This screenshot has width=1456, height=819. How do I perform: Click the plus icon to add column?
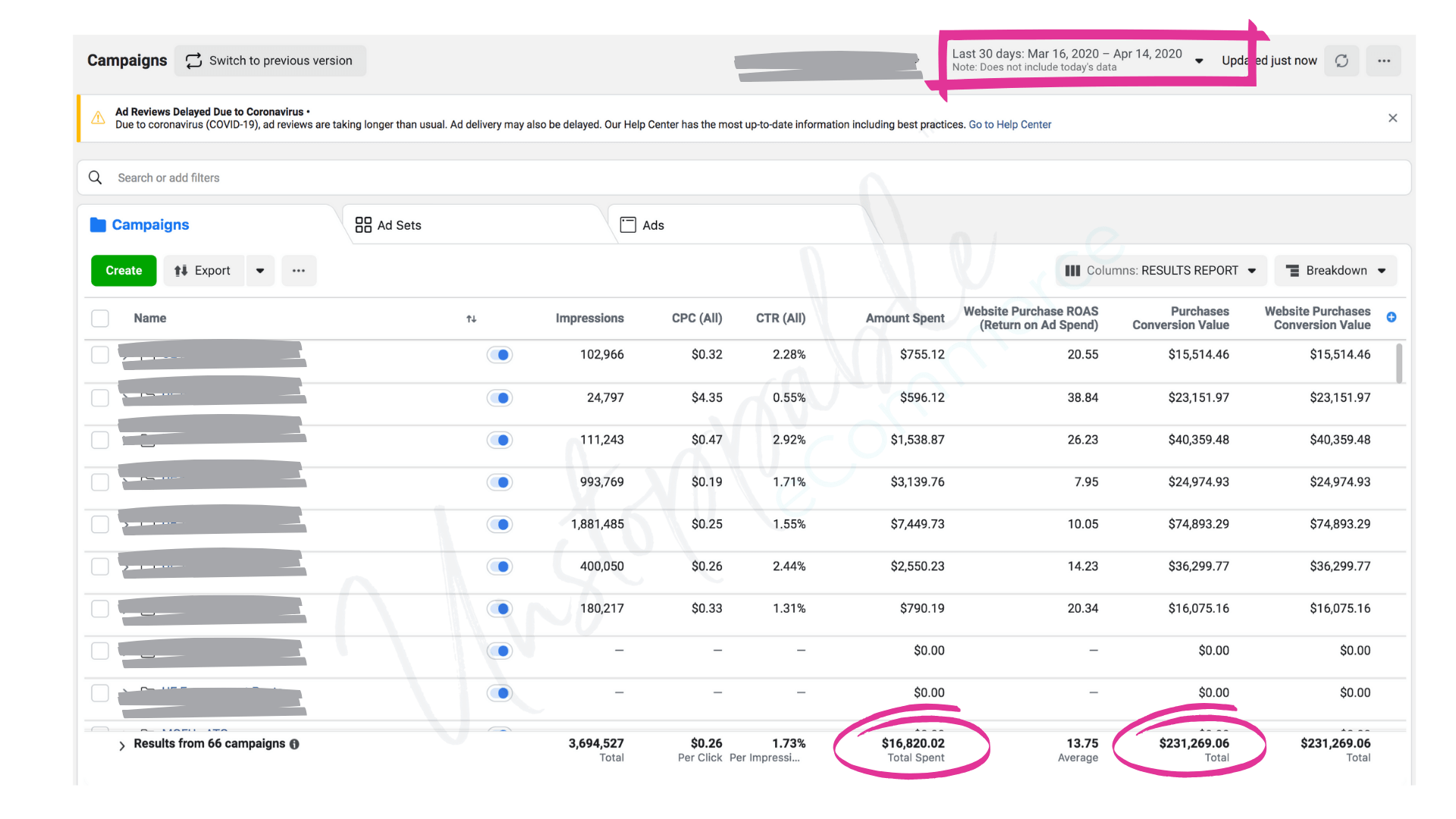click(x=1392, y=318)
